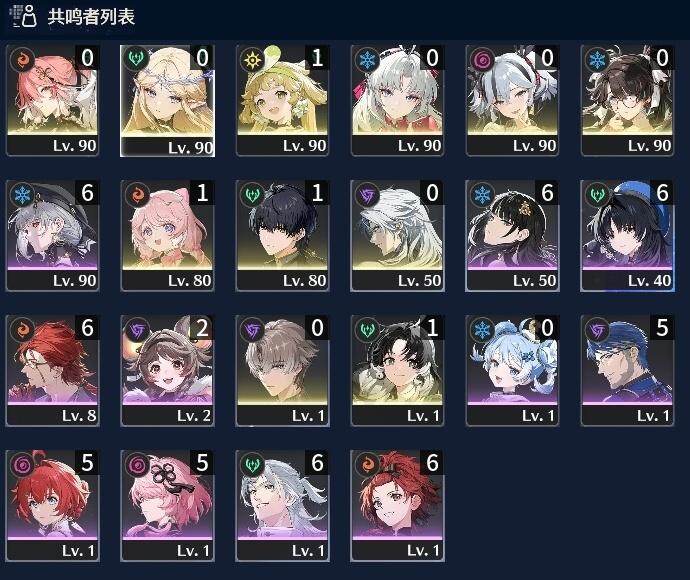Click the Aero icon on silver-haired Lv. 1 male
The width and height of the screenshot is (690, 580).
[x=252, y=464]
